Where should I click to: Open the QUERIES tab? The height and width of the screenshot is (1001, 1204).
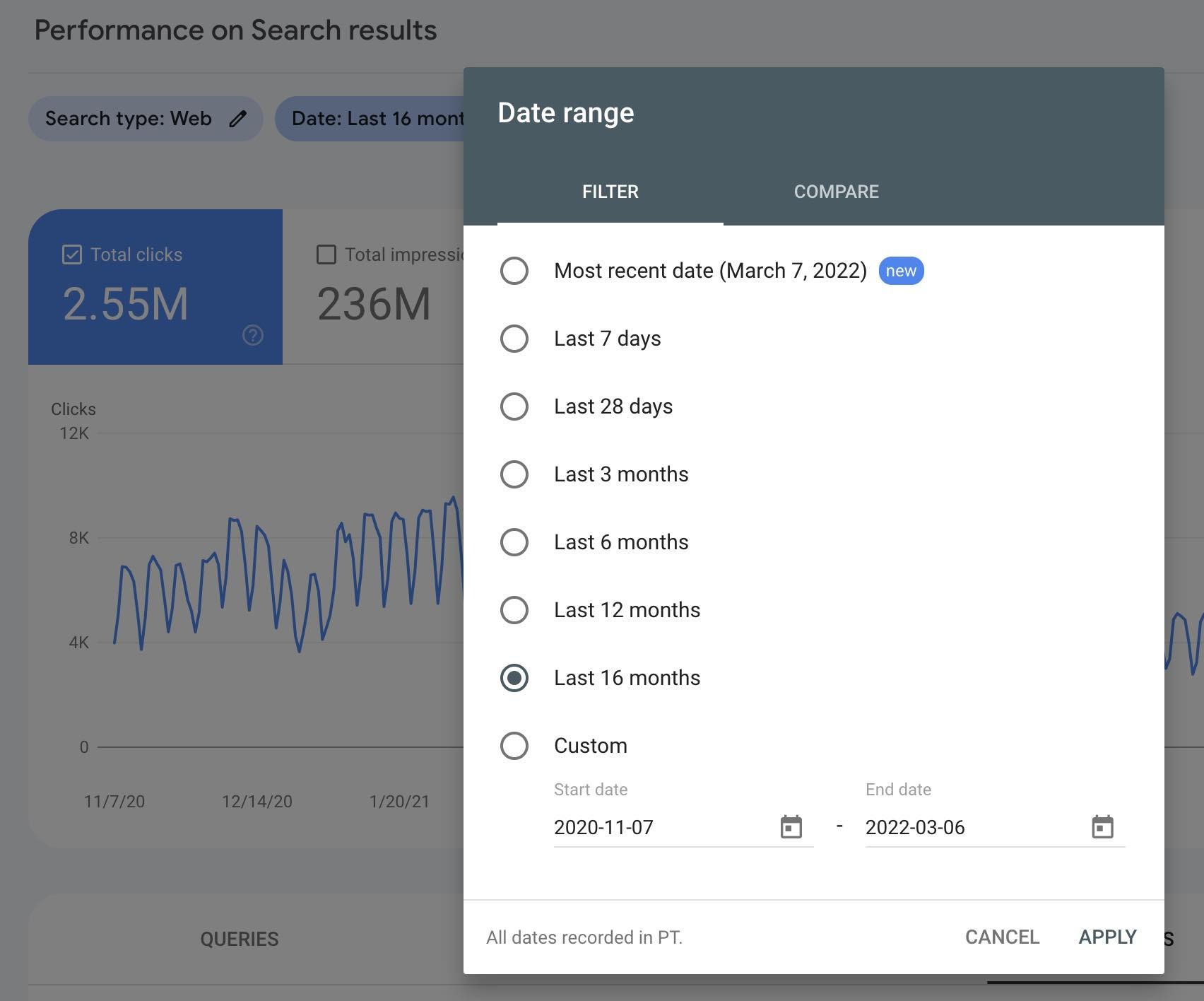pyautogui.click(x=240, y=938)
